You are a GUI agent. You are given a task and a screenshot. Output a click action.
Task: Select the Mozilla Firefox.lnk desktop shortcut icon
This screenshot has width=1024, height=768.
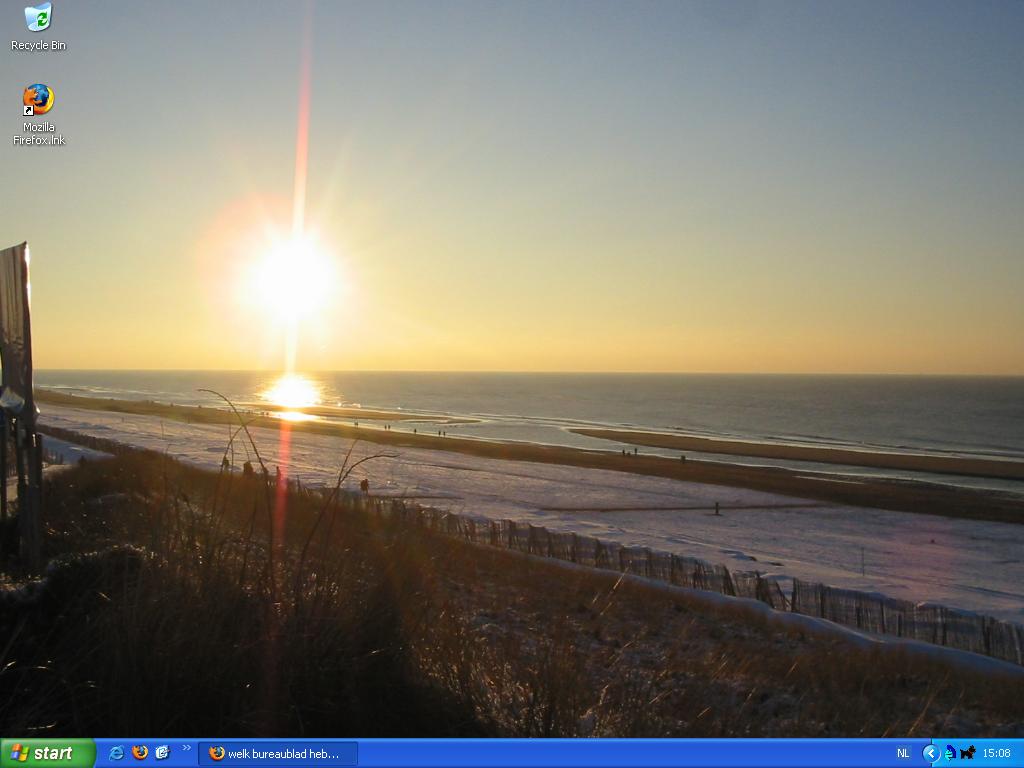coord(38,99)
